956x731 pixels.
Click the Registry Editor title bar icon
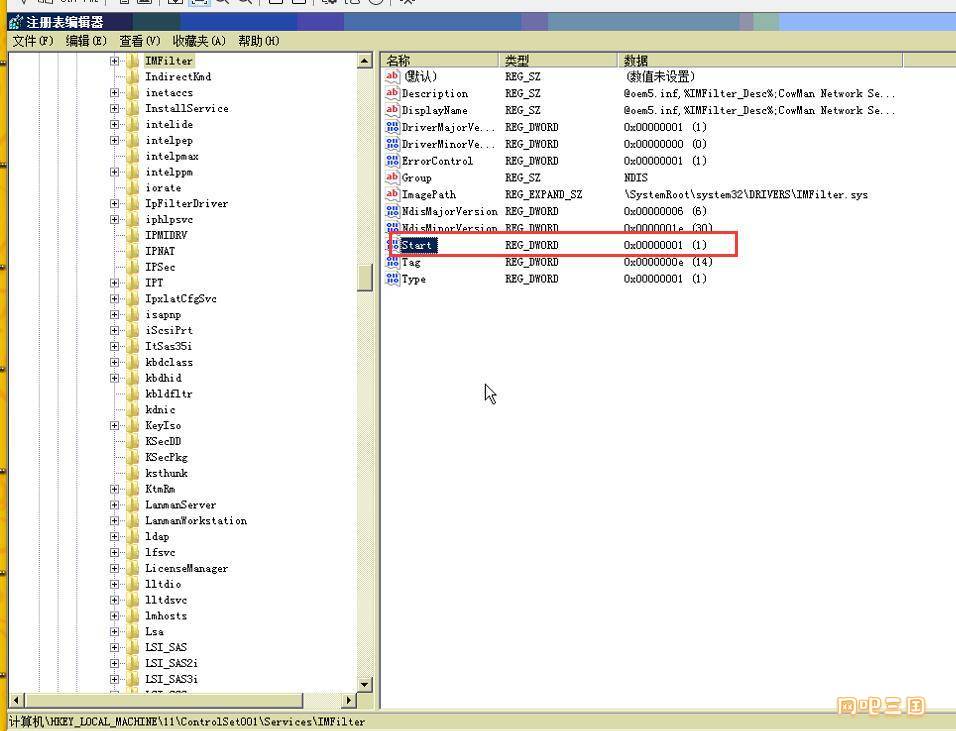(16, 23)
